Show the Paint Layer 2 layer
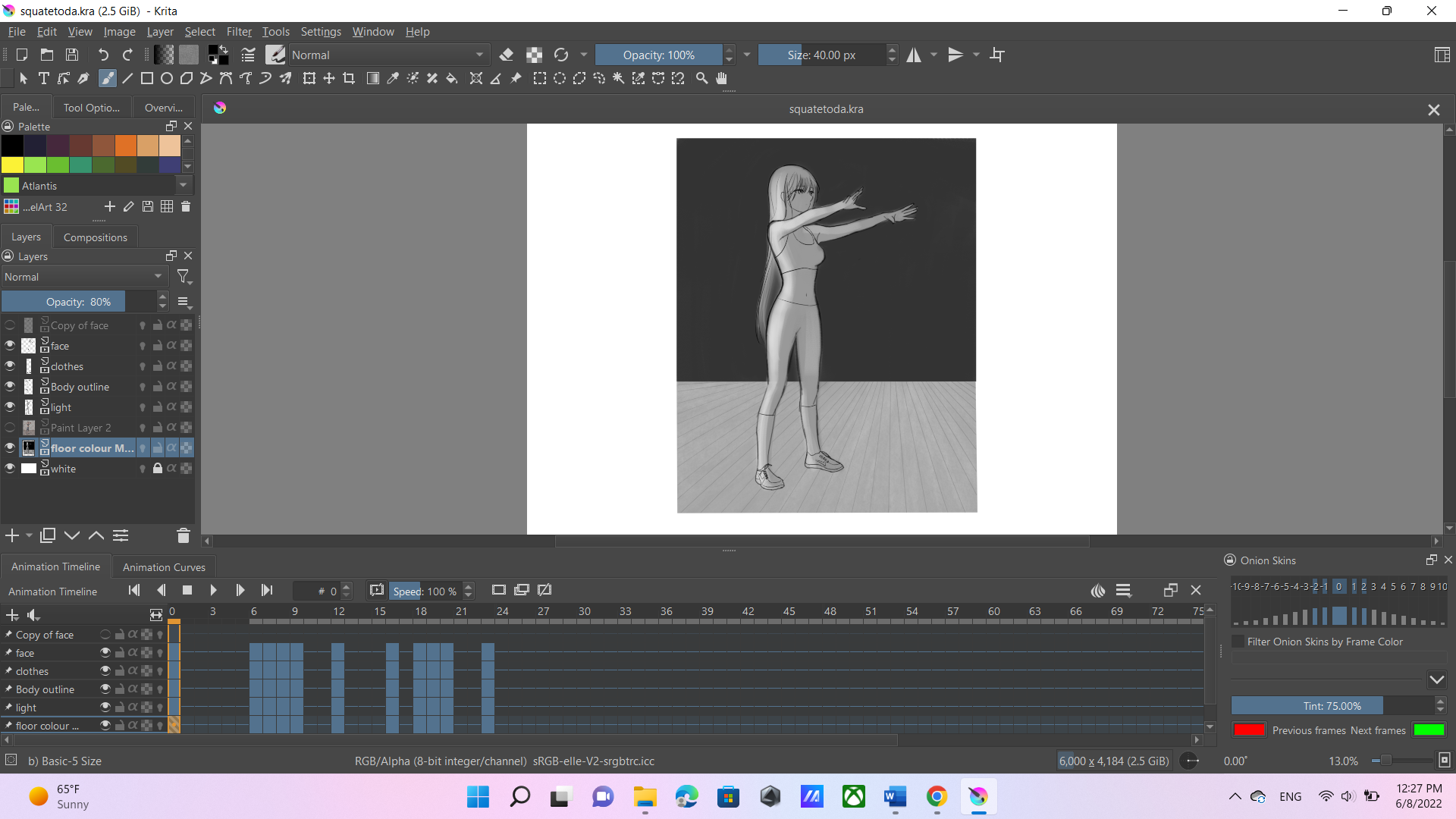 tap(10, 428)
